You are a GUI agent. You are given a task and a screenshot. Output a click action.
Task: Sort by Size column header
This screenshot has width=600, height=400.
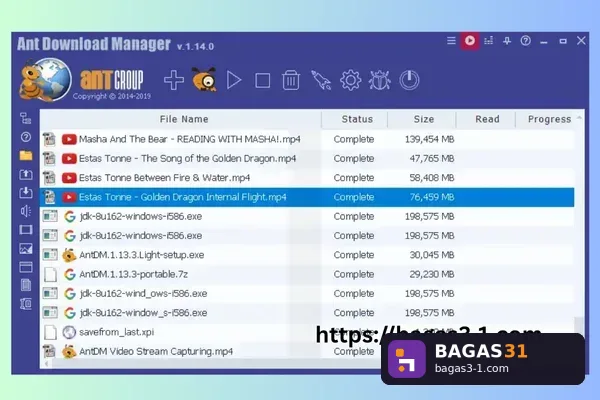click(422, 119)
